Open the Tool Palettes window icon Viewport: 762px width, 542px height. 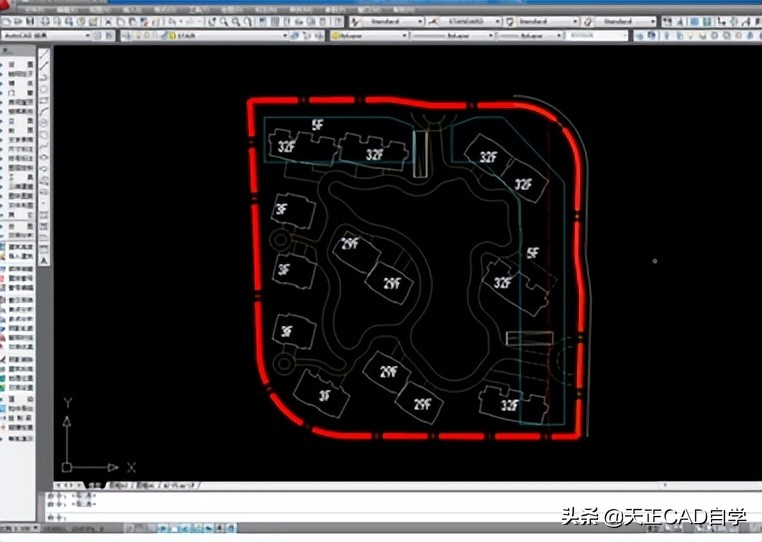287,21
